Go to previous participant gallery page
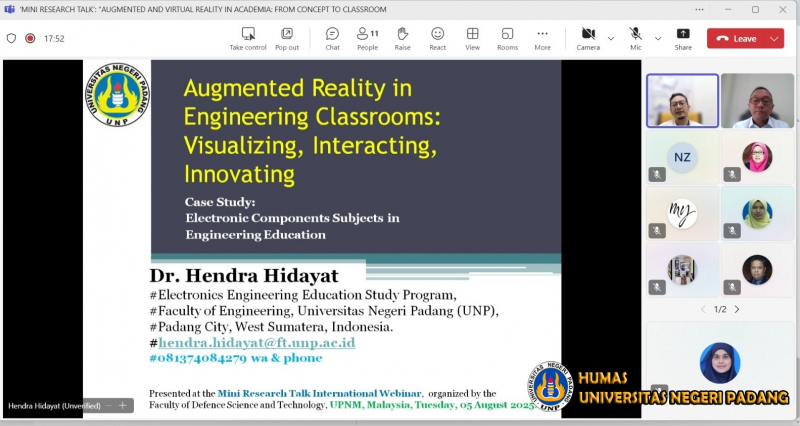The width and height of the screenshot is (800, 426). pos(703,309)
